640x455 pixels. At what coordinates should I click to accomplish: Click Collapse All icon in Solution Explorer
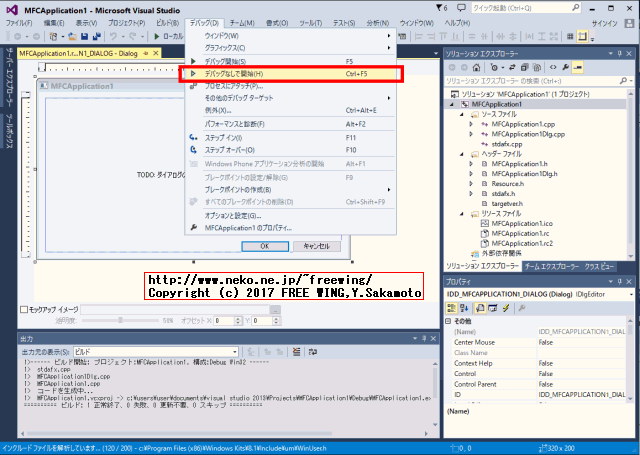coord(524,67)
